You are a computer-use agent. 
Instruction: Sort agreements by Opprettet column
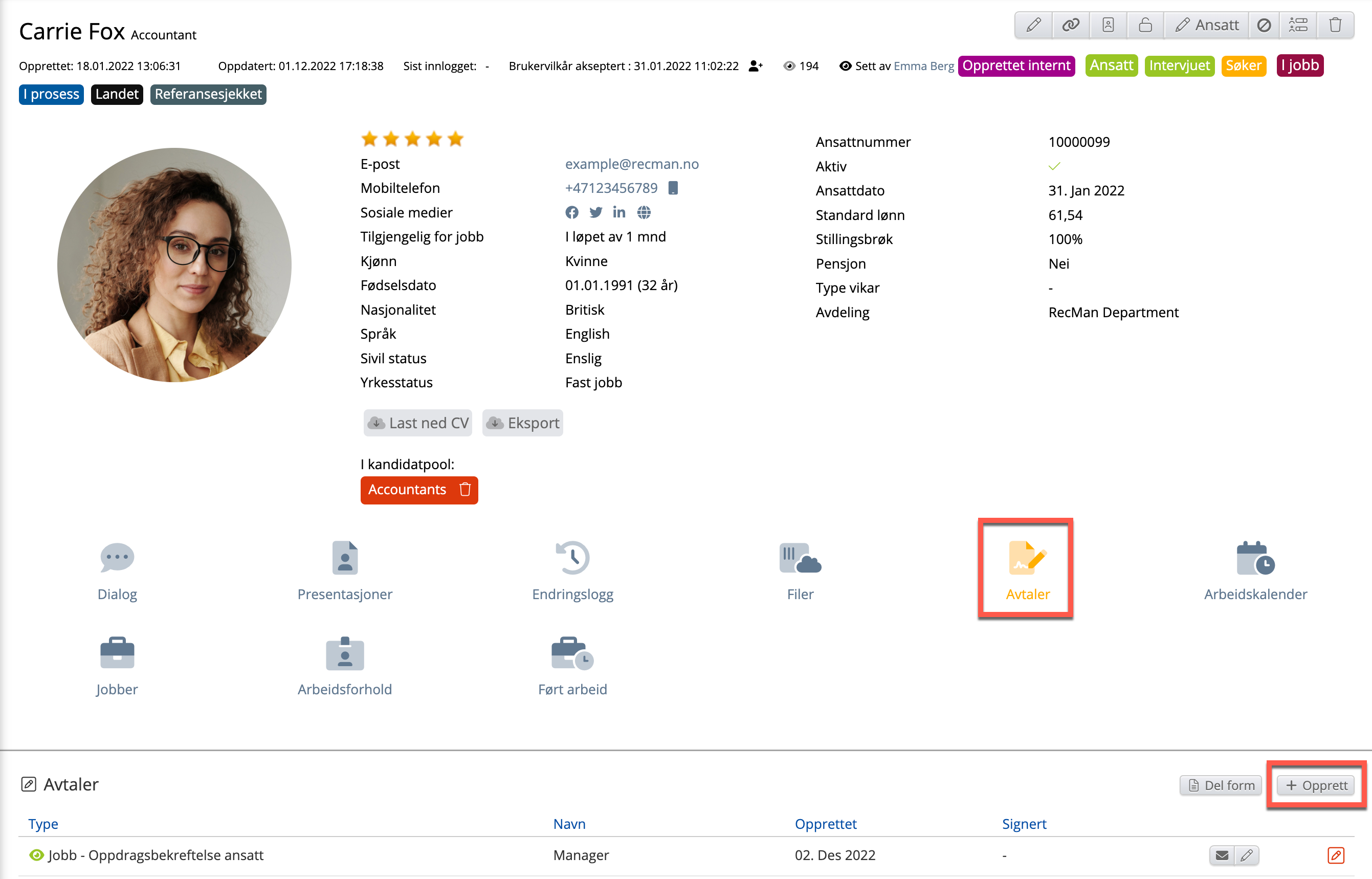[825, 824]
